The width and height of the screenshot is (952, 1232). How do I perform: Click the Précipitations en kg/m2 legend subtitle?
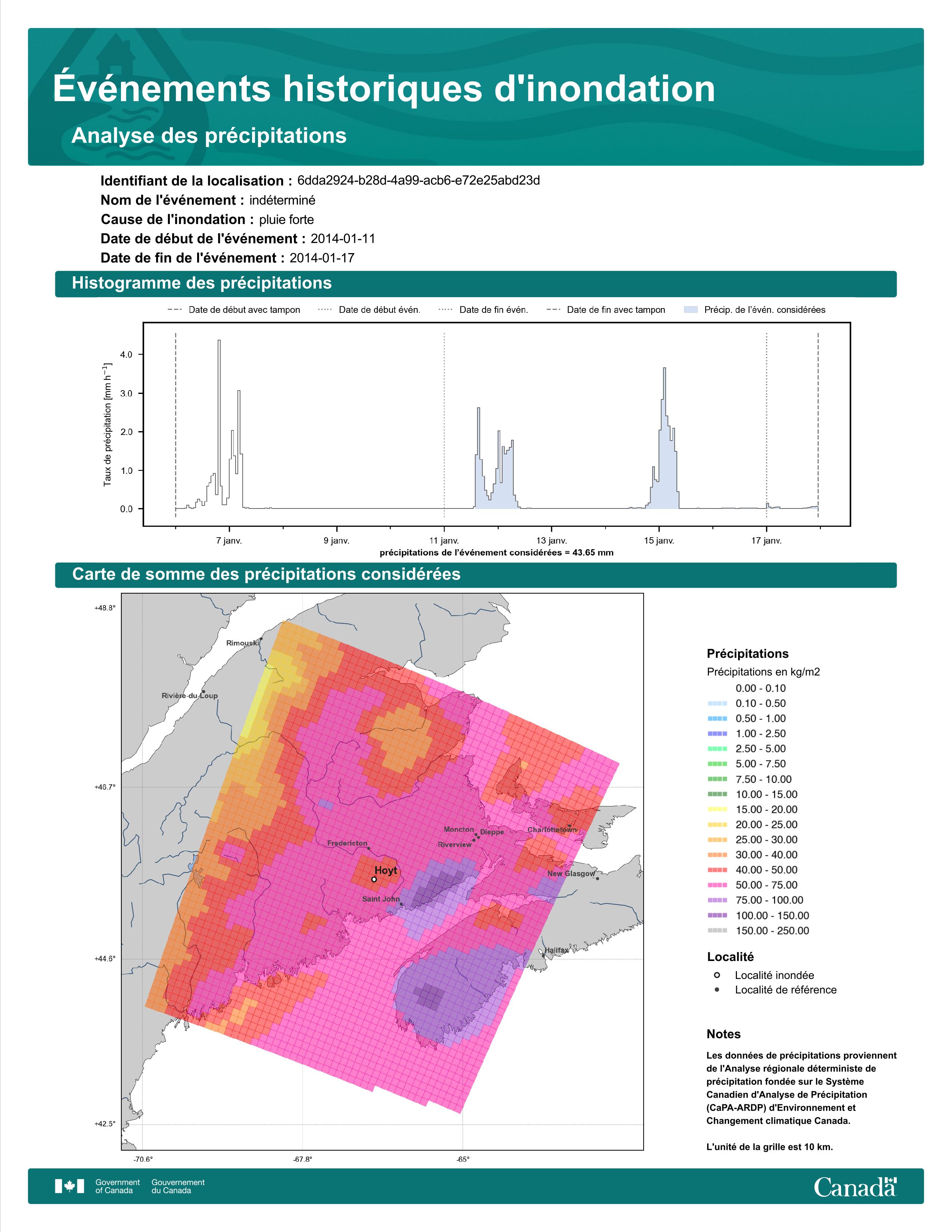coord(763,672)
